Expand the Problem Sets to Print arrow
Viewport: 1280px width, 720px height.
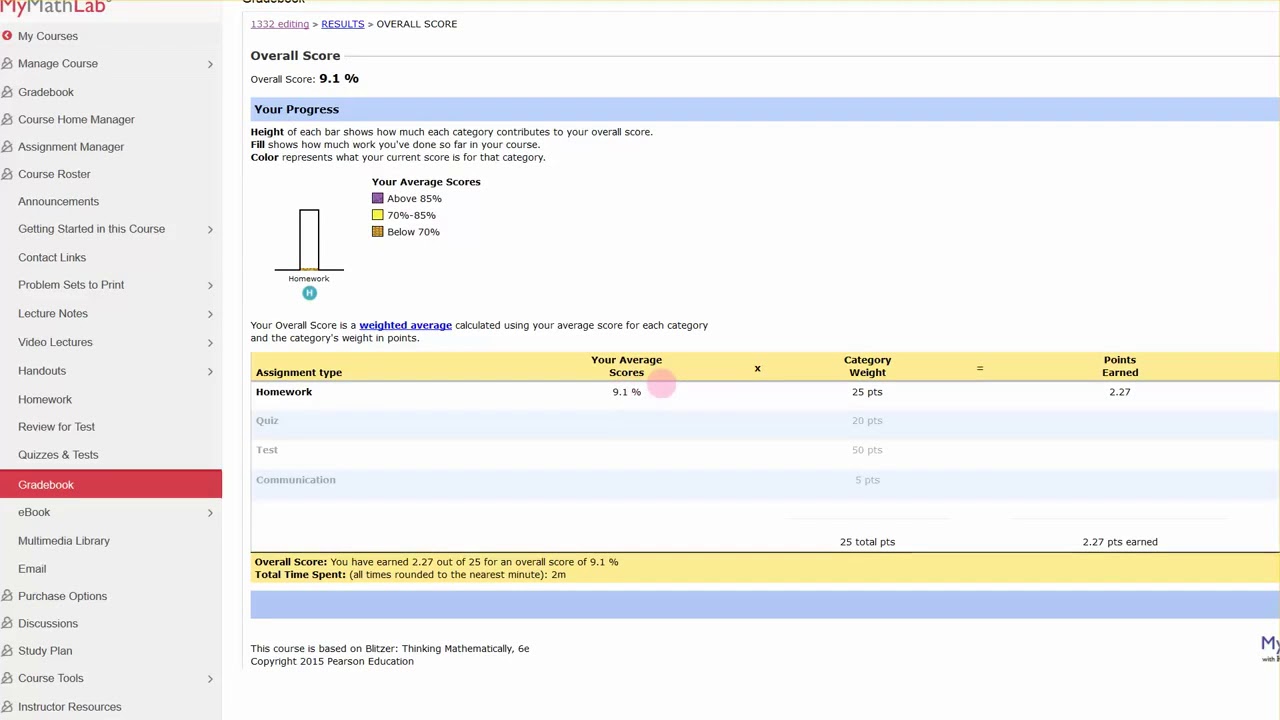(210, 285)
